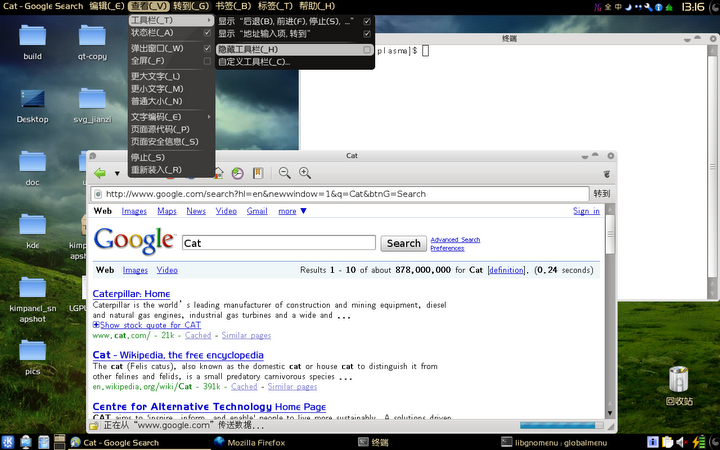Toggle the 弹出窗口(_W) popup windows checkbox
This screenshot has height=450, width=720.
point(207,48)
